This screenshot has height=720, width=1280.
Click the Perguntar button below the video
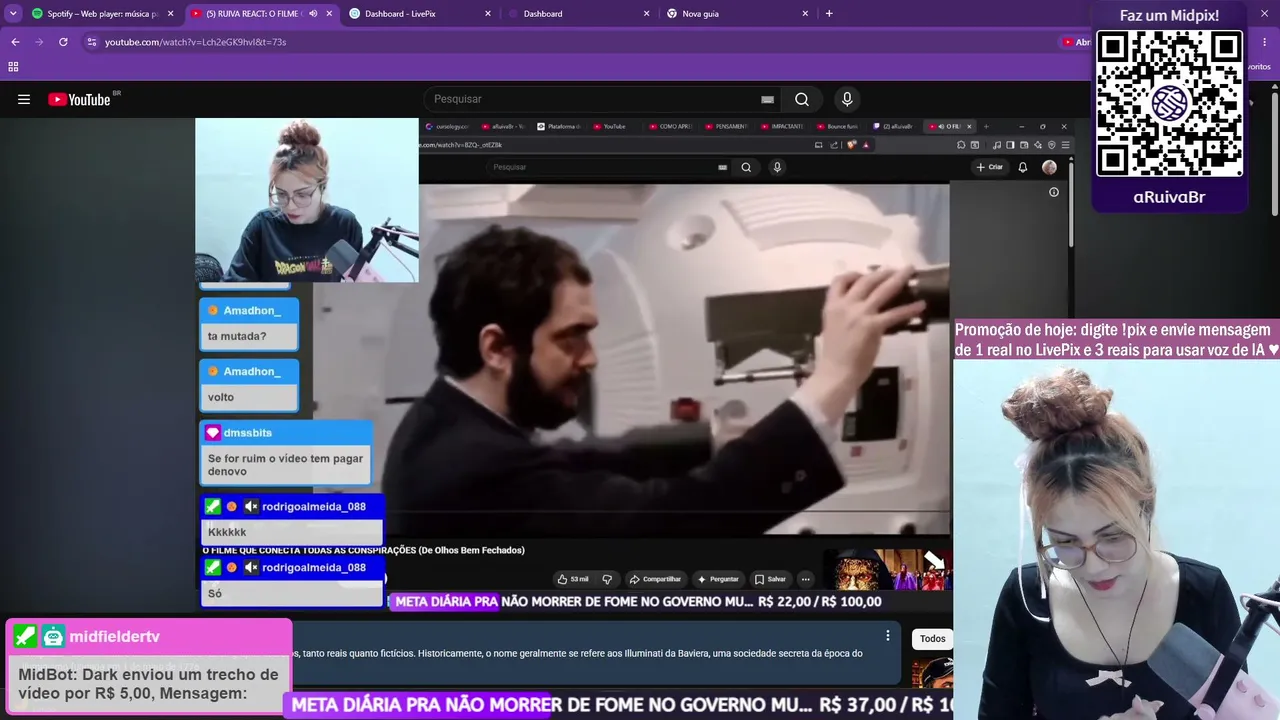tap(718, 579)
